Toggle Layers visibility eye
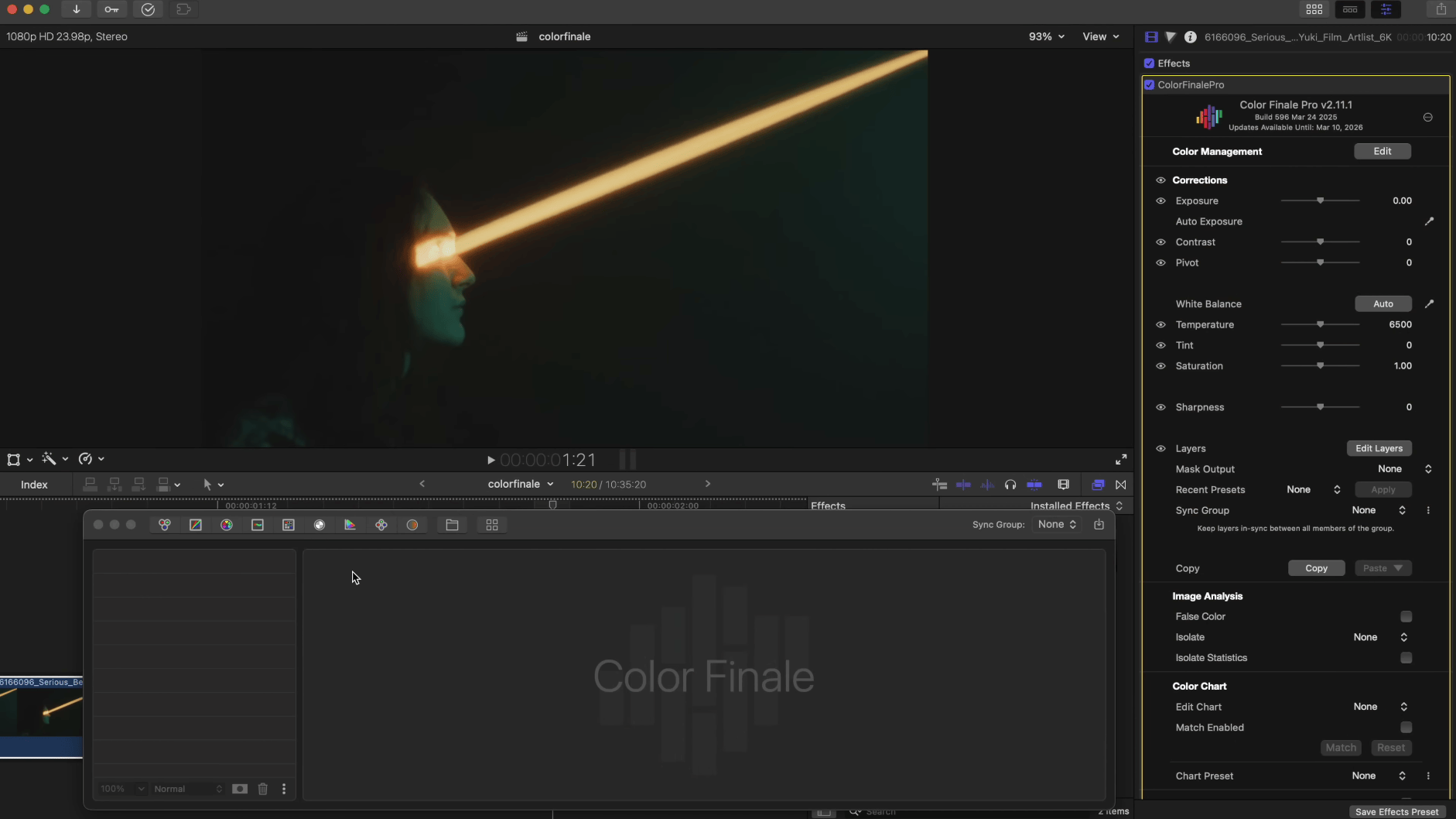Screen dimensions: 1456x819 coord(1160,448)
